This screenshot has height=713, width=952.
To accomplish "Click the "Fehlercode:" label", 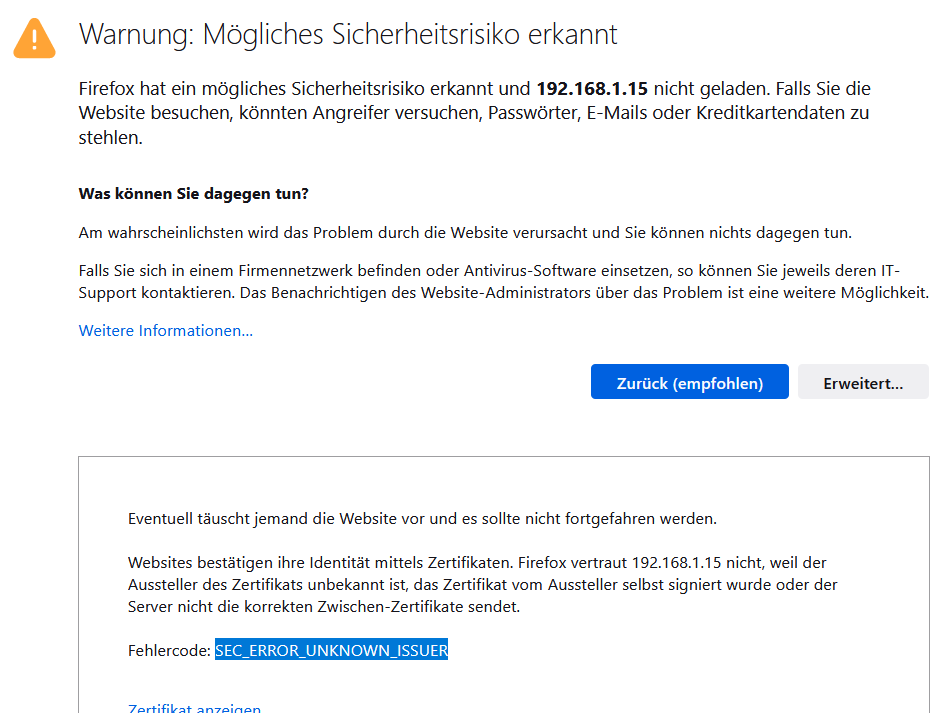I will click(x=169, y=650).
